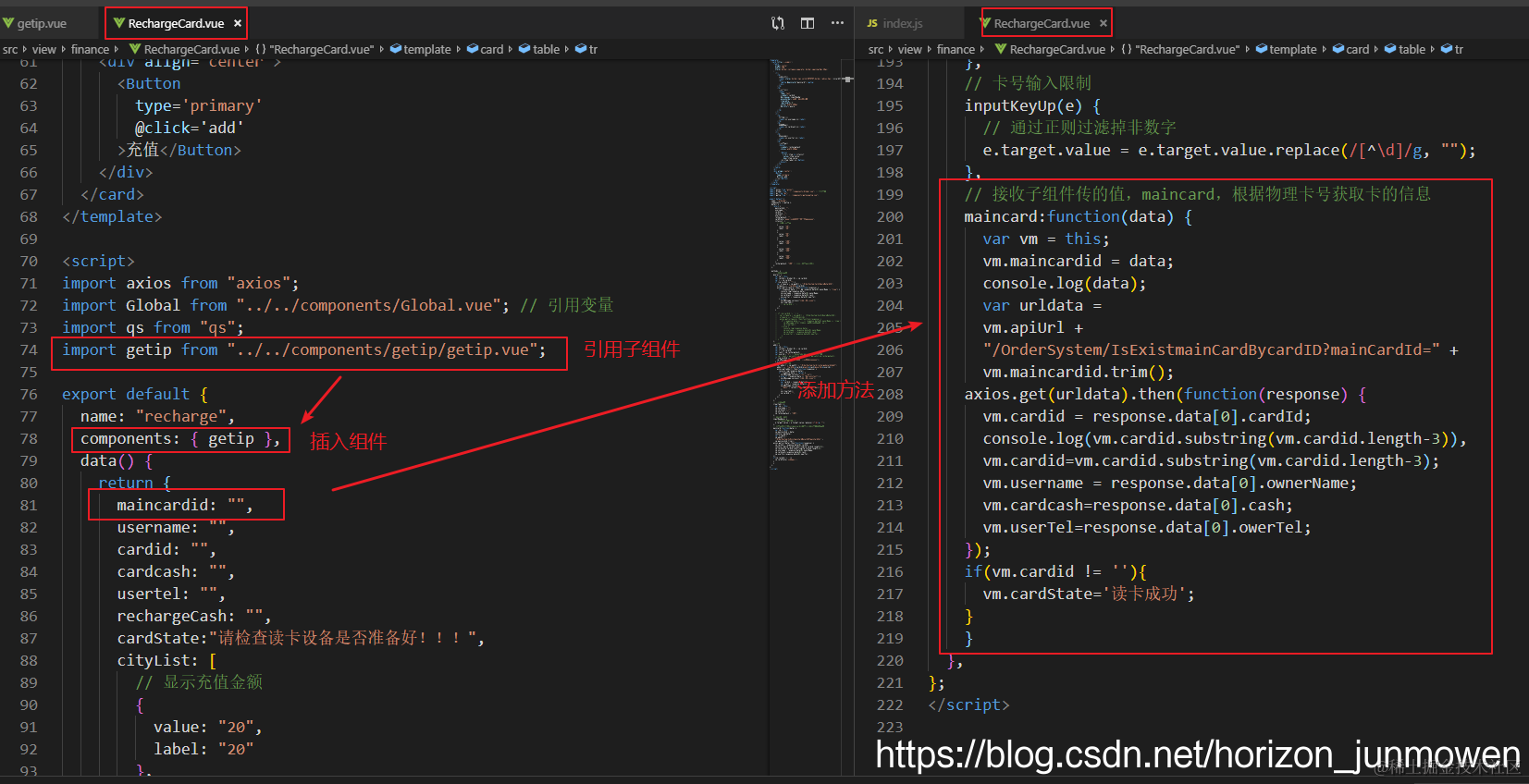Click the 'vm.userTel=response.data[0].owerTel' line

coord(1146,527)
